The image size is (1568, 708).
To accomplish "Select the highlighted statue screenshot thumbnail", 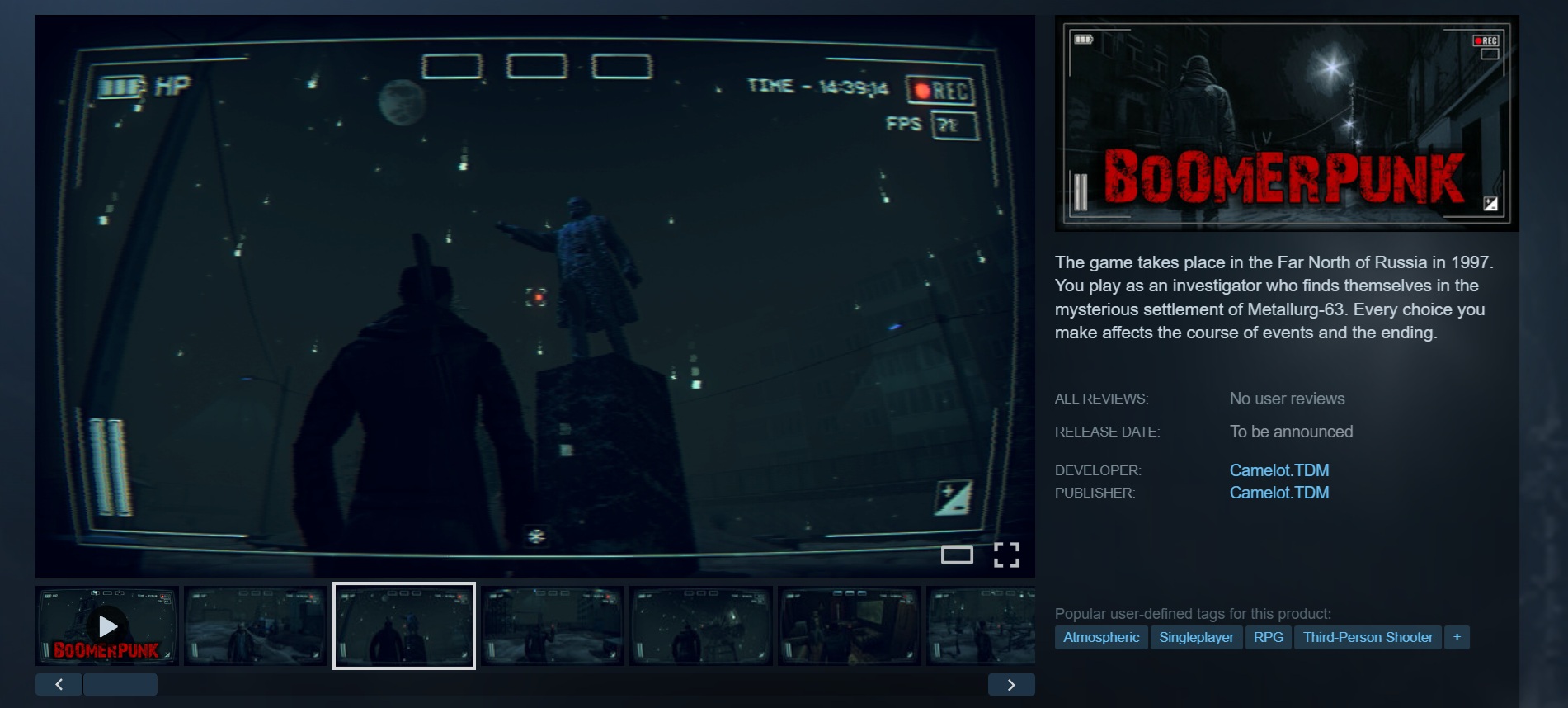I will (x=404, y=625).
